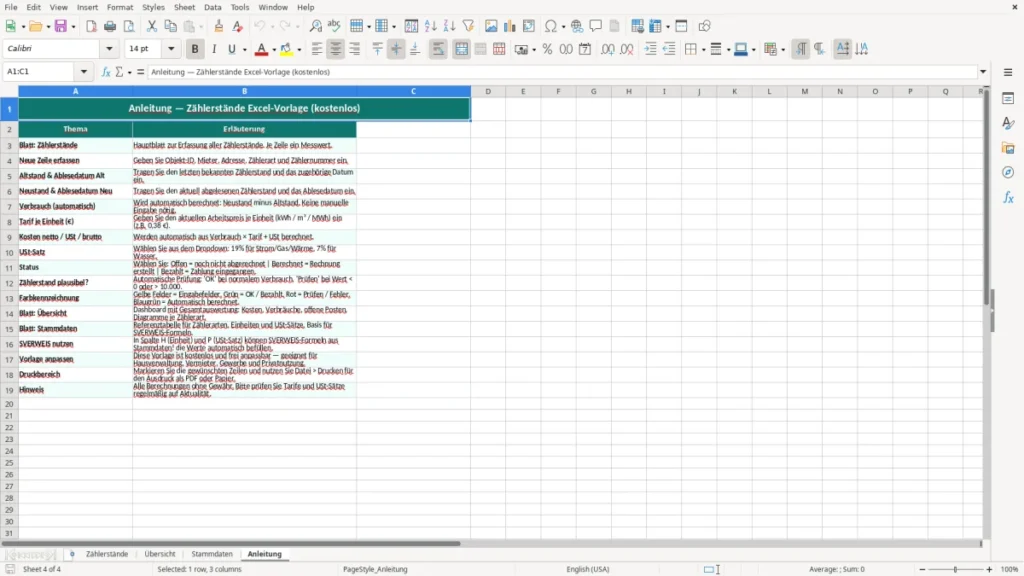Open underline style dropdown arrow
This screenshot has height=576, width=1024.
point(245,50)
